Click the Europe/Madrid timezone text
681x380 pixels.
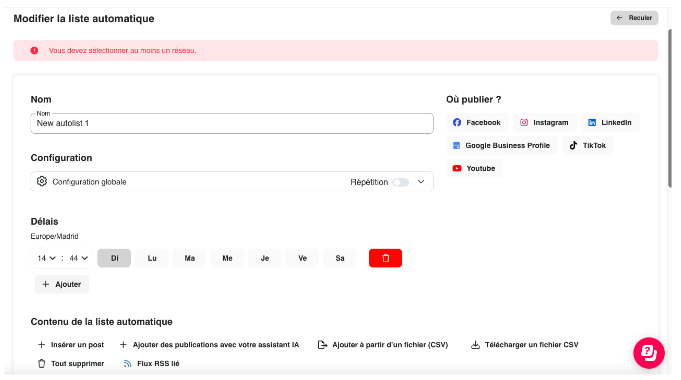(x=54, y=236)
